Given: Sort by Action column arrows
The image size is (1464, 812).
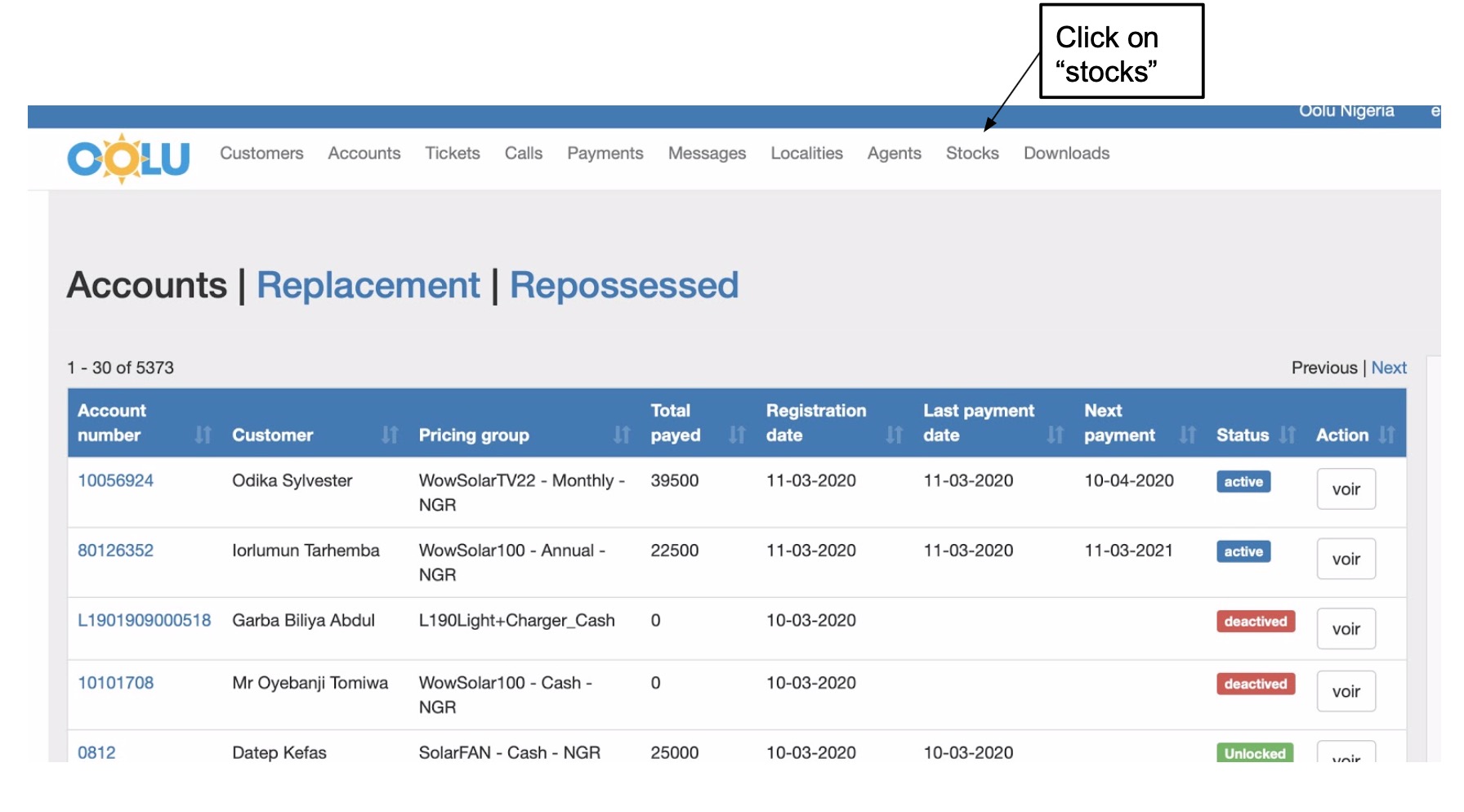Looking at the screenshot, I should click(1386, 435).
